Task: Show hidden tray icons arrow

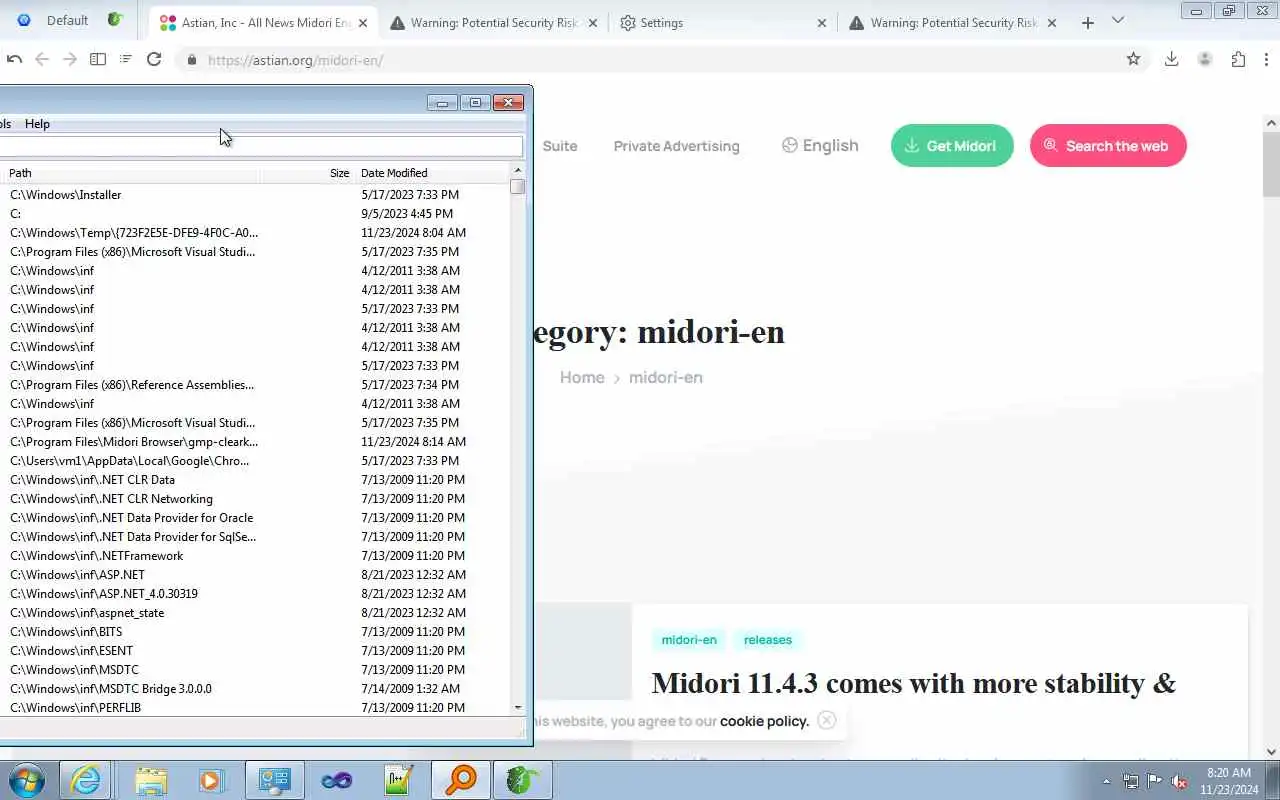Action: pos(1106,781)
